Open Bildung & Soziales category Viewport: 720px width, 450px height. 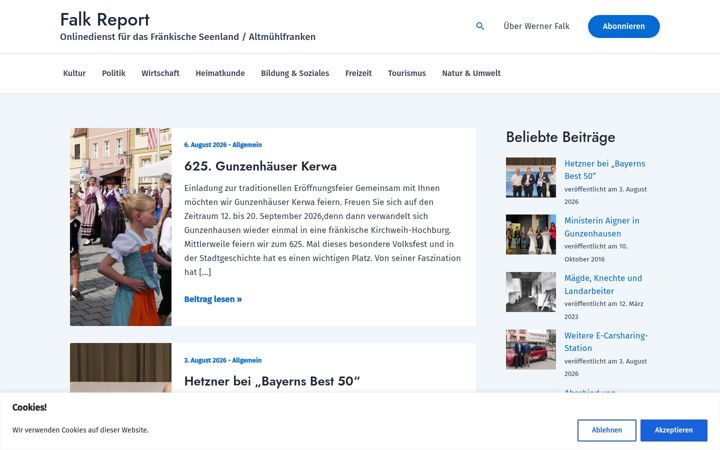295,73
